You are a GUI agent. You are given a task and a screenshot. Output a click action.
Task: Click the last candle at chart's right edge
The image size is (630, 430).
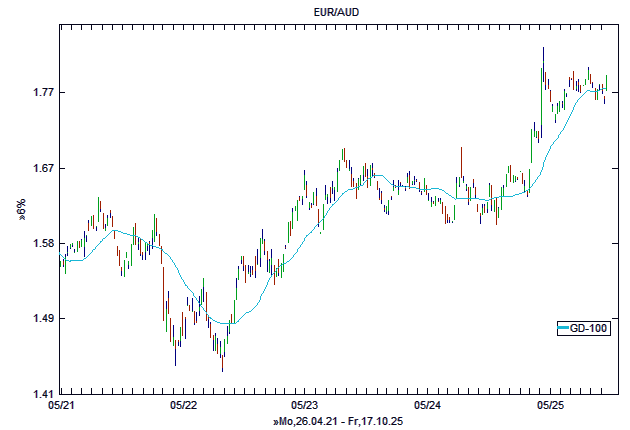point(606,86)
